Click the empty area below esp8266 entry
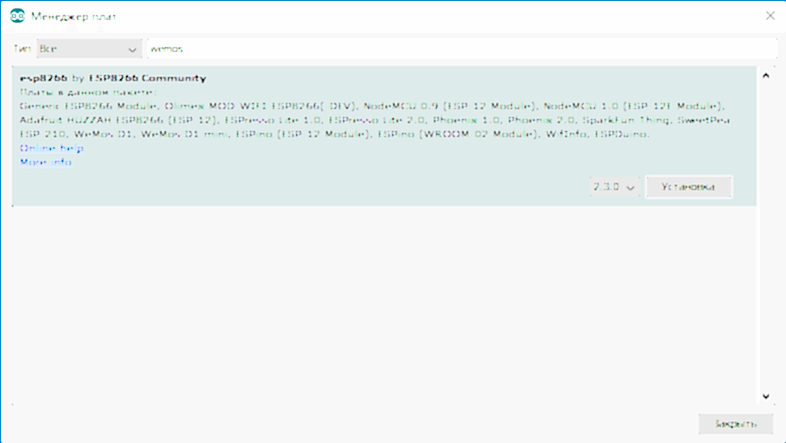The height and width of the screenshot is (443, 786). click(x=380, y=300)
